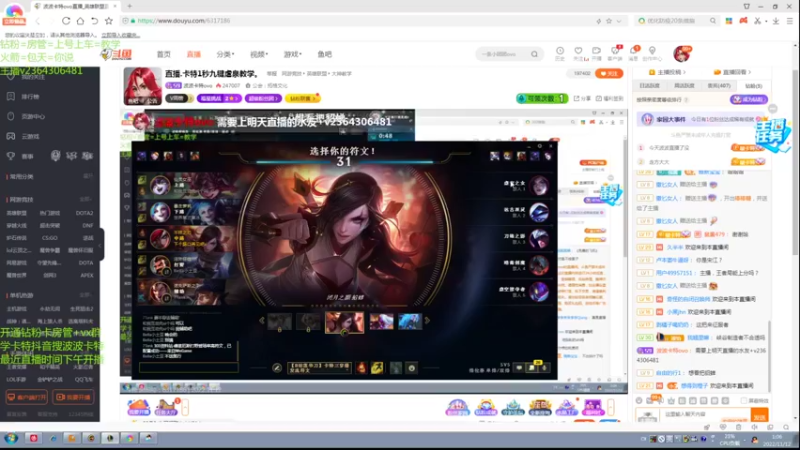
Task: Click the orange 关注 follow button
Action: tap(609, 73)
